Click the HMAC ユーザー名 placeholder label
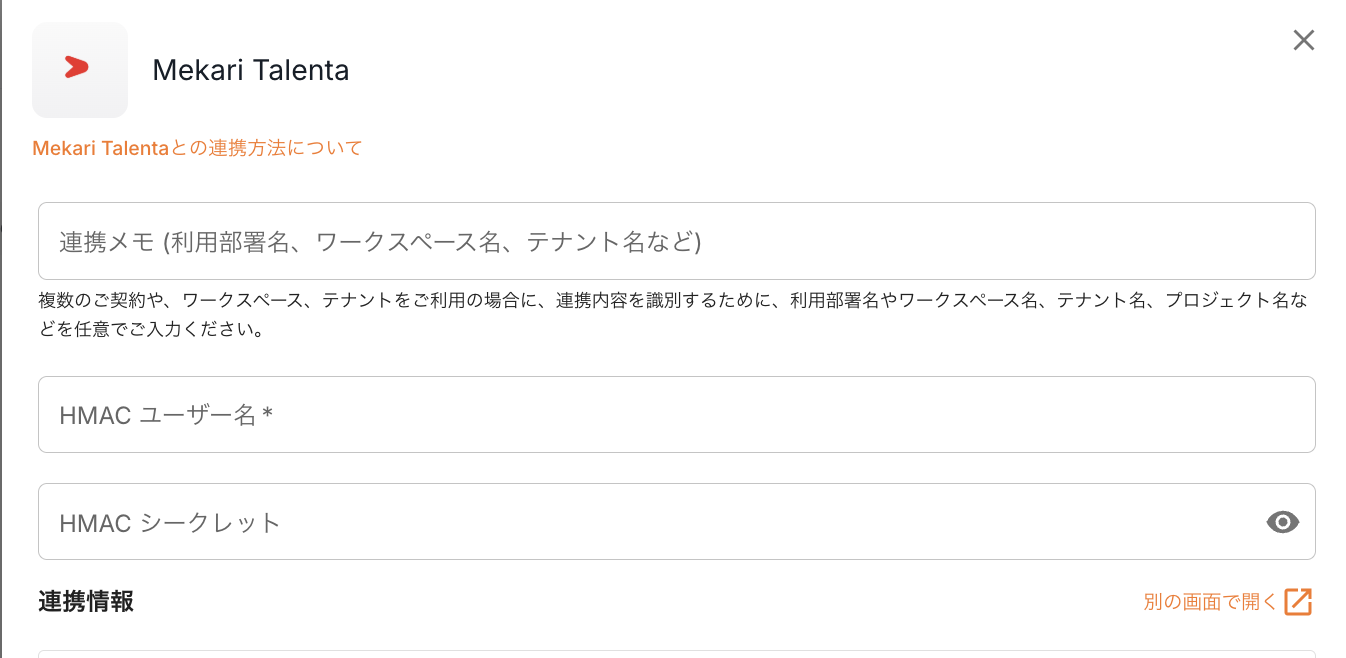 (x=158, y=415)
